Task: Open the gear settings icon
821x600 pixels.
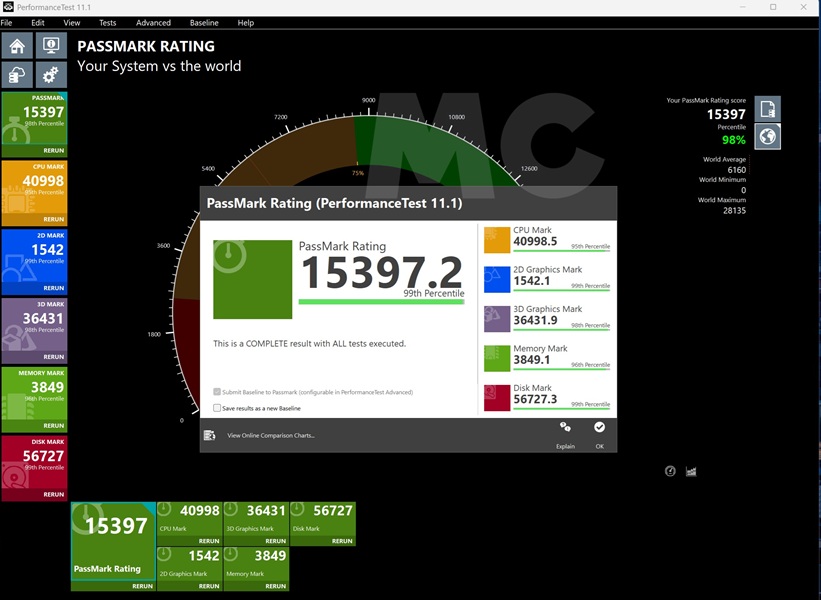Action: click(x=51, y=75)
